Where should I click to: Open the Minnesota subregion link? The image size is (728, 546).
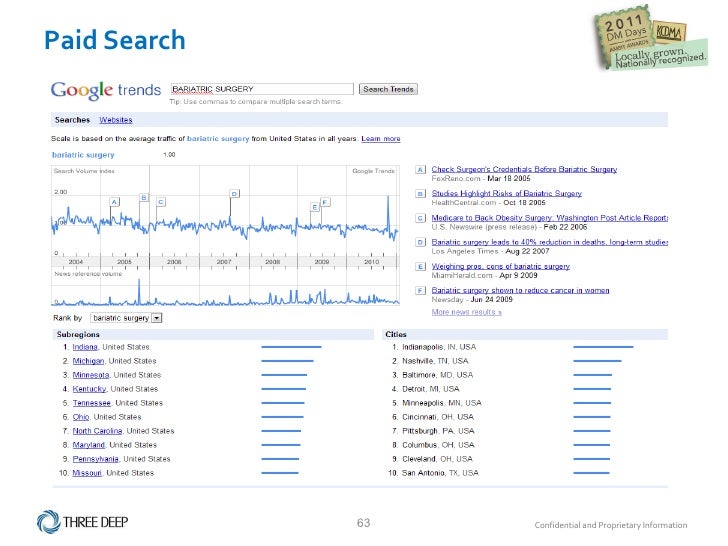91,375
